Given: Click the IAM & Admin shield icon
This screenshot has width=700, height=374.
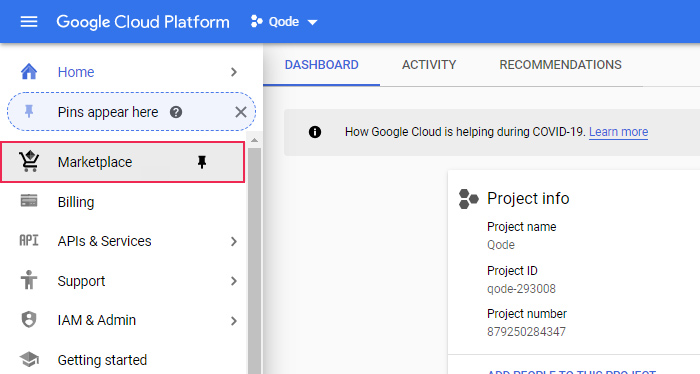Looking at the screenshot, I should pos(29,320).
